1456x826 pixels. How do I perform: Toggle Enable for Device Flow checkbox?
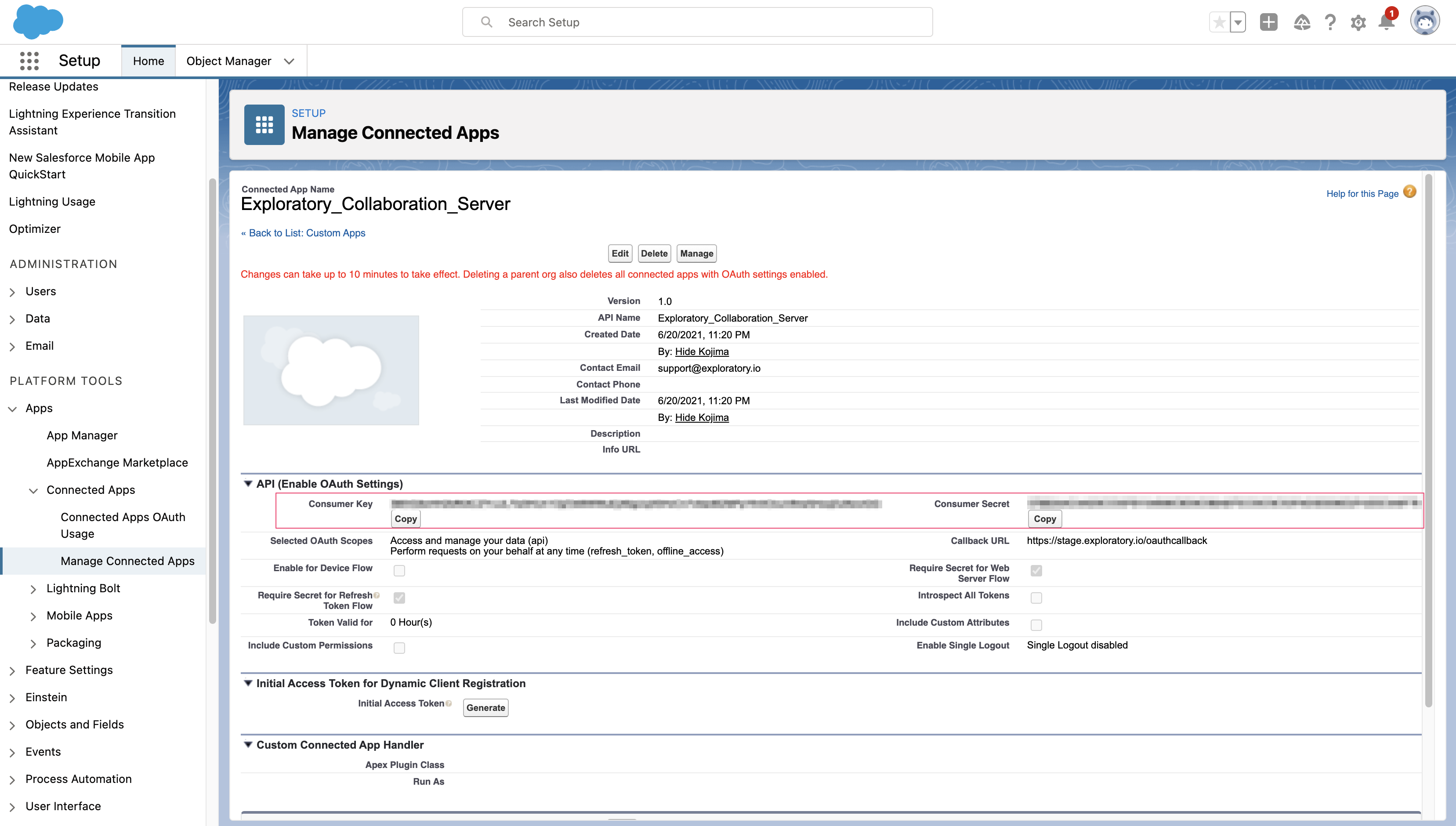point(399,571)
